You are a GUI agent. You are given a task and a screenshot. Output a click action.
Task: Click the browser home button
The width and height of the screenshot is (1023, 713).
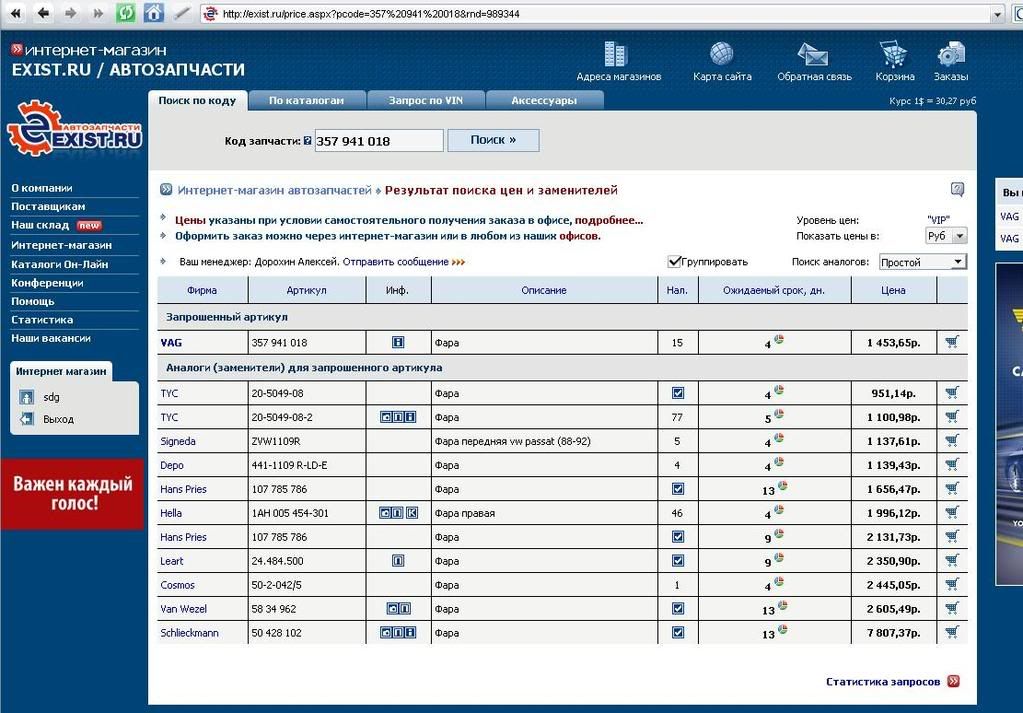[154, 13]
